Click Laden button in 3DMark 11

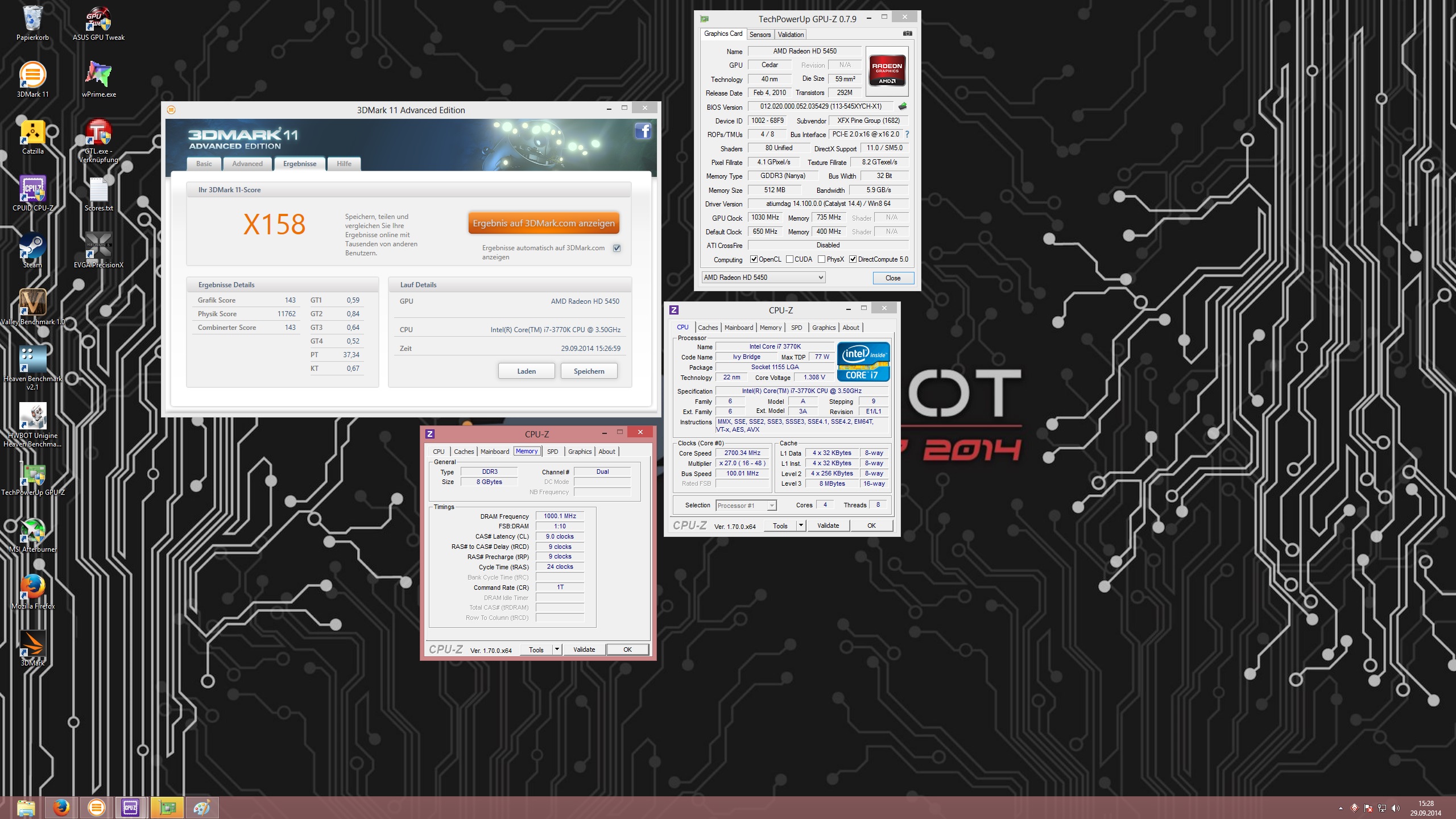(x=526, y=371)
